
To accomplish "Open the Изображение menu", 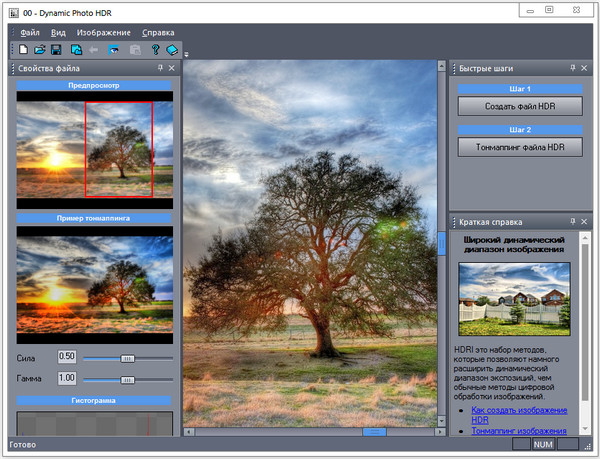I will pyautogui.click(x=103, y=33).
